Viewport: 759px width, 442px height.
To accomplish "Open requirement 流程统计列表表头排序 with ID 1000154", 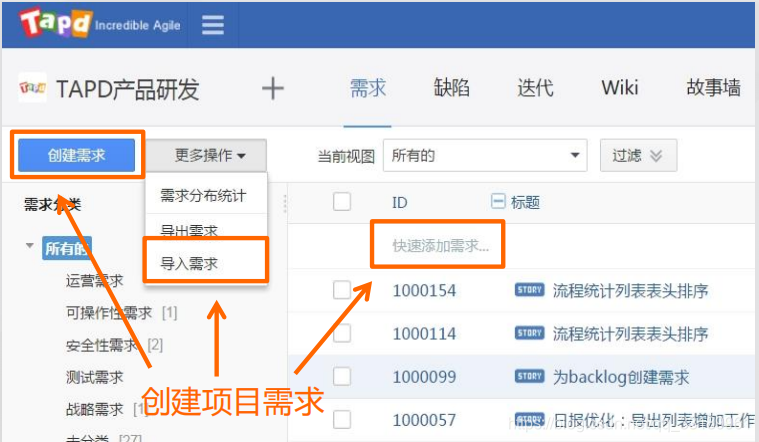I will (x=630, y=290).
